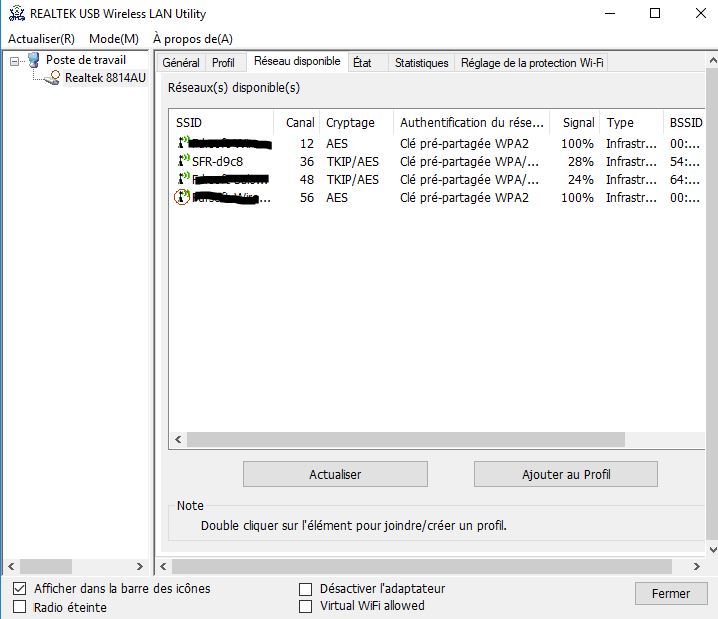Click channel 36 cell
Image resolution: width=718 pixels, height=619 pixels.
pos(307,161)
